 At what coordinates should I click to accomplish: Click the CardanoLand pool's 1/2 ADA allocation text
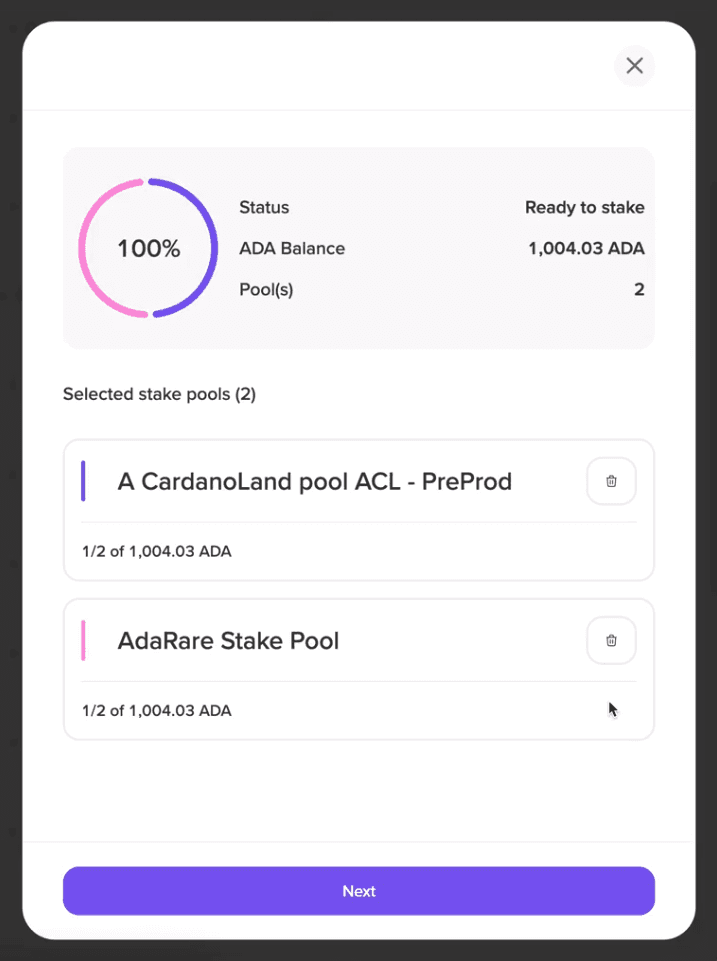click(x=157, y=551)
